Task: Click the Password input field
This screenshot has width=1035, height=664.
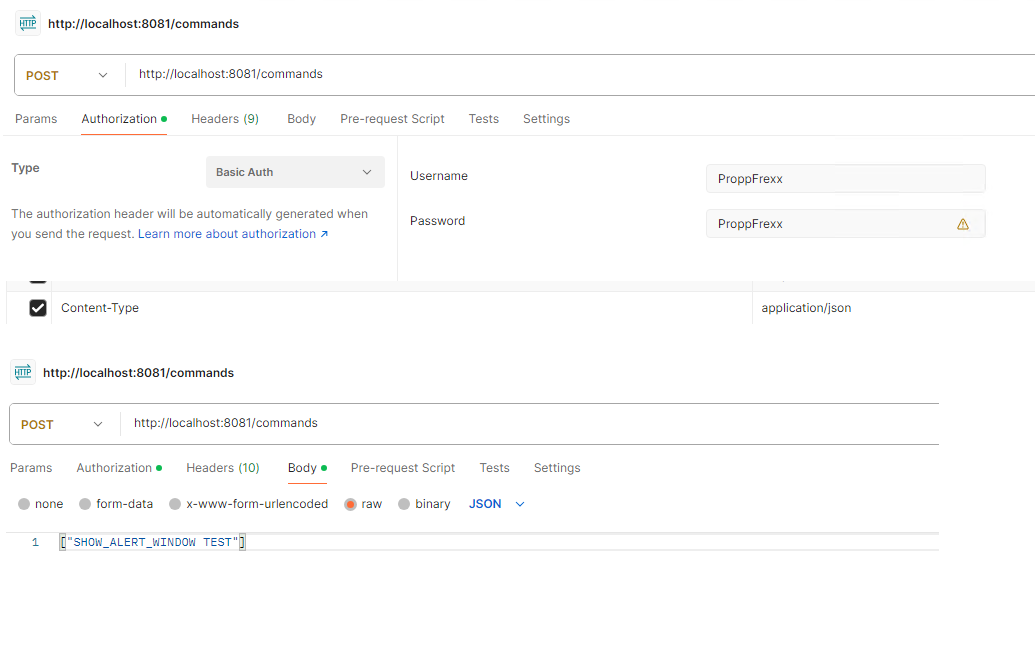Action: pyautogui.click(x=830, y=224)
